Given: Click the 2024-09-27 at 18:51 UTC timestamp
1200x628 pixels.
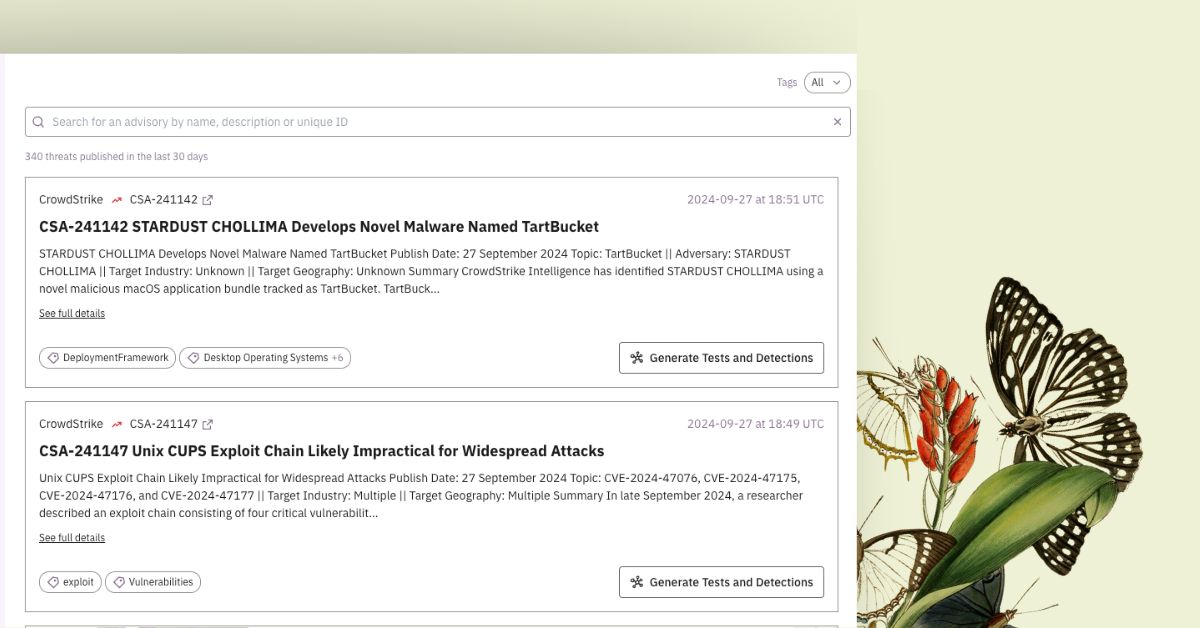Looking at the screenshot, I should point(755,200).
